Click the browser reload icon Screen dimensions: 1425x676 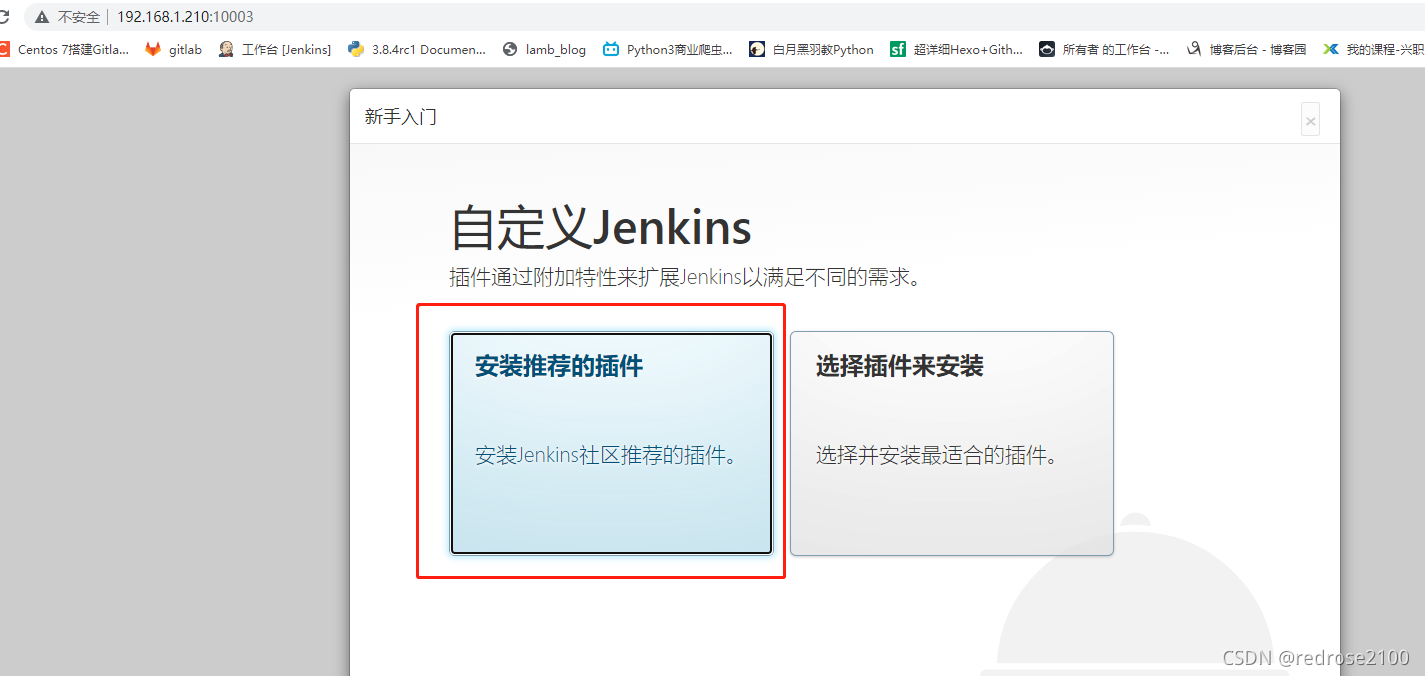[4, 17]
